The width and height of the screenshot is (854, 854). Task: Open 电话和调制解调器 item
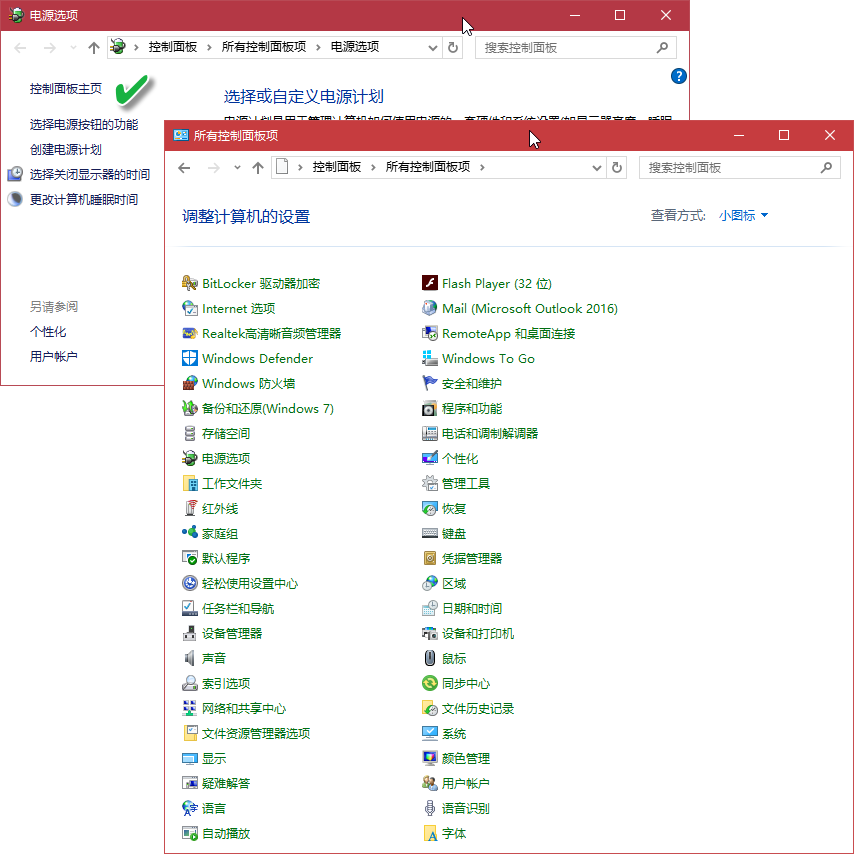coord(480,434)
